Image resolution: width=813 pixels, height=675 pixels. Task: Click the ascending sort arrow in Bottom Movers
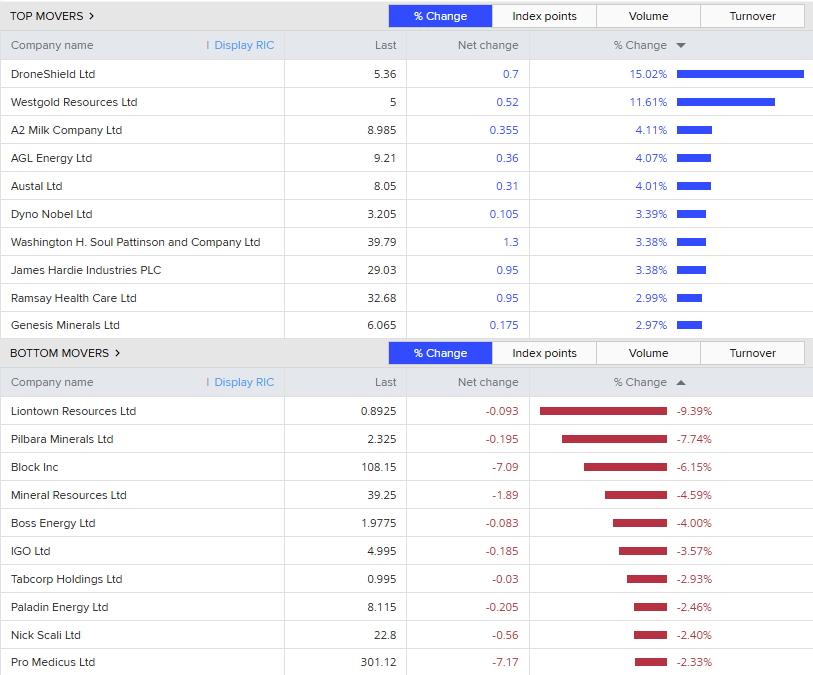681,382
